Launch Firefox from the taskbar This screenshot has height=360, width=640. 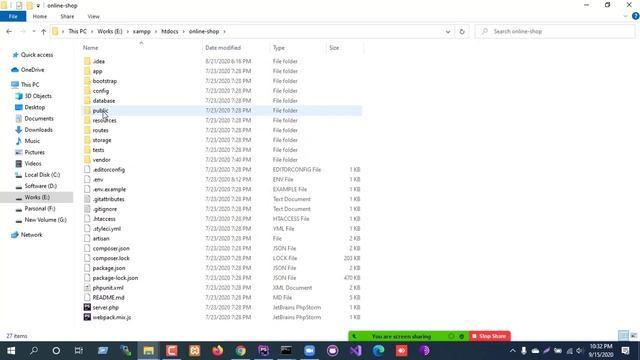tap(218, 351)
